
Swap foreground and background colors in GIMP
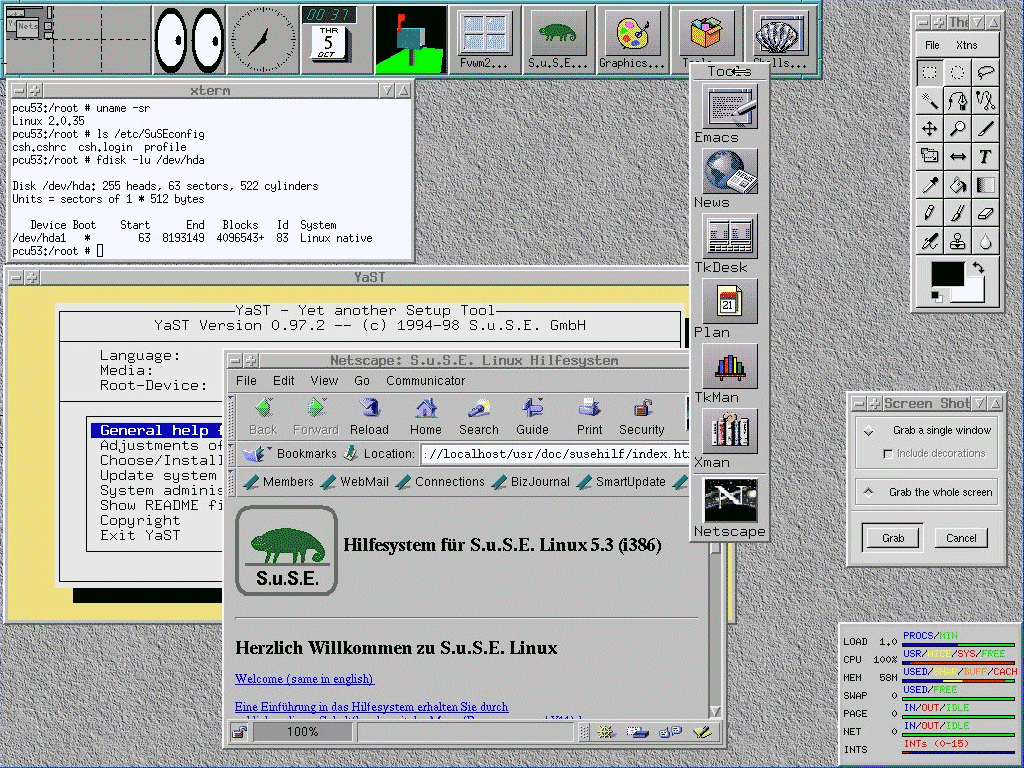[x=978, y=268]
